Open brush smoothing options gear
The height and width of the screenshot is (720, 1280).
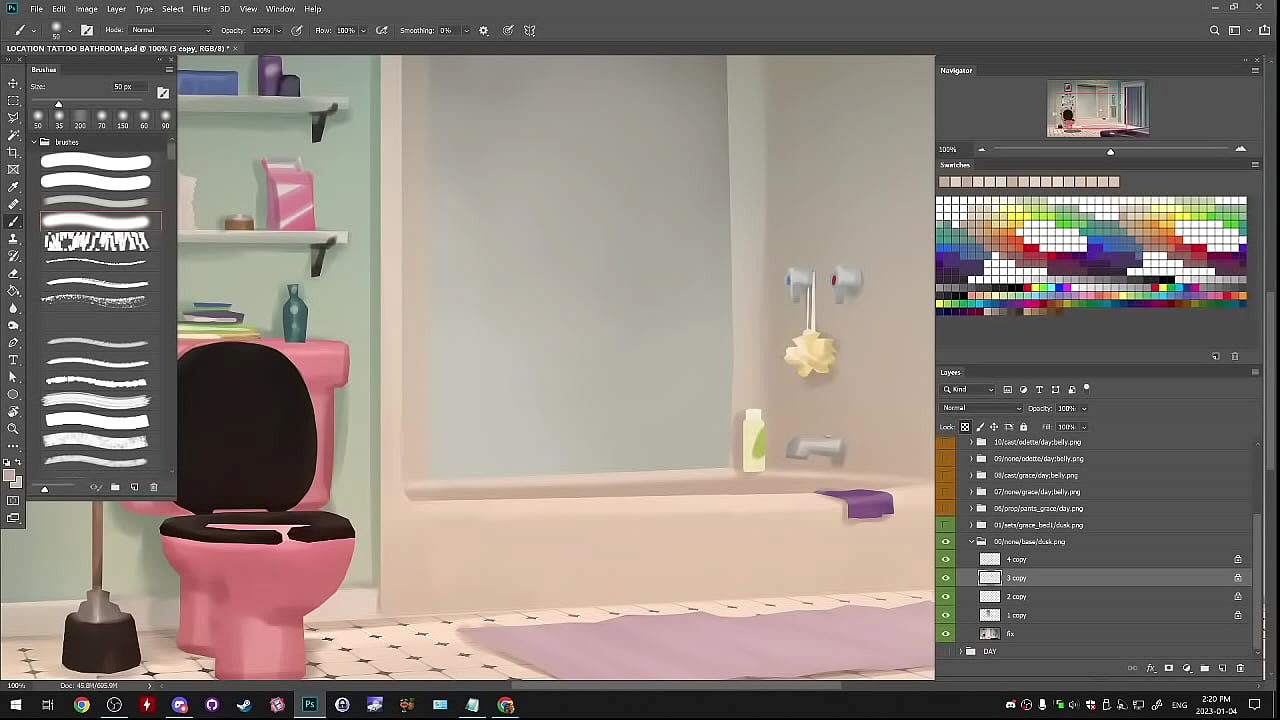pos(484,31)
